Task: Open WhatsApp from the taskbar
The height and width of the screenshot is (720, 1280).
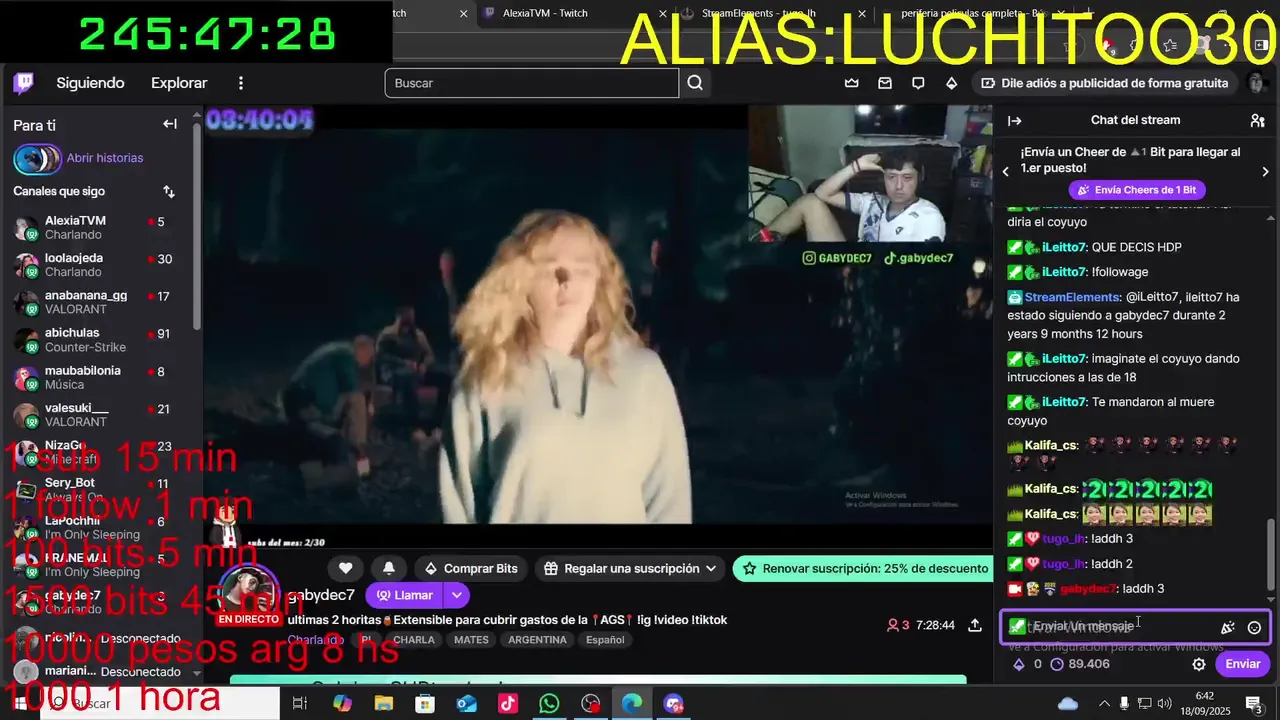Action: pyautogui.click(x=549, y=704)
